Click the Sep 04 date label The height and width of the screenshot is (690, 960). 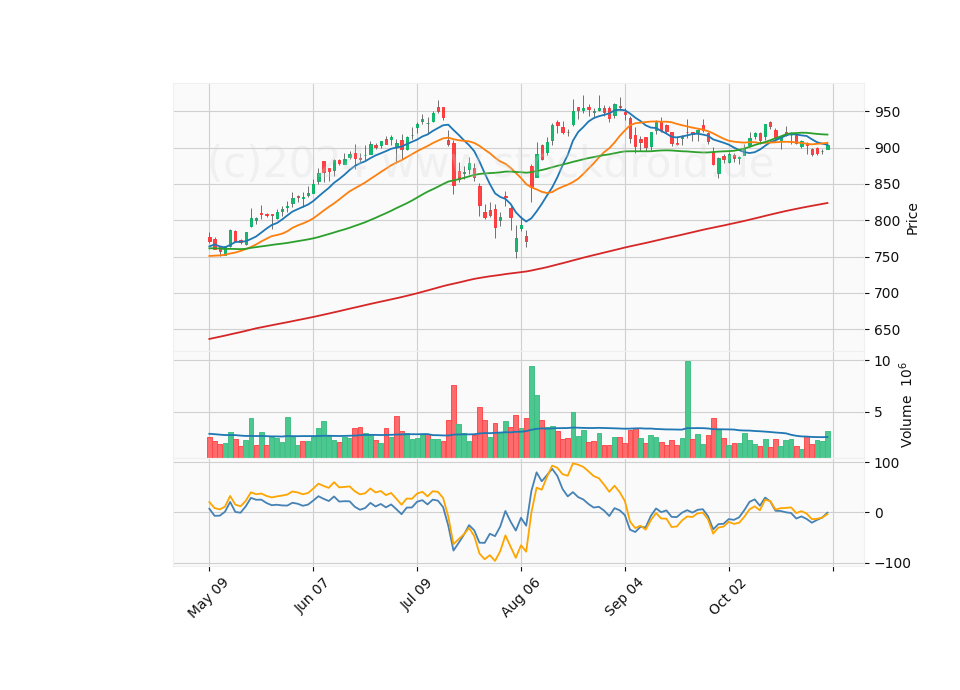pos(624,598)
